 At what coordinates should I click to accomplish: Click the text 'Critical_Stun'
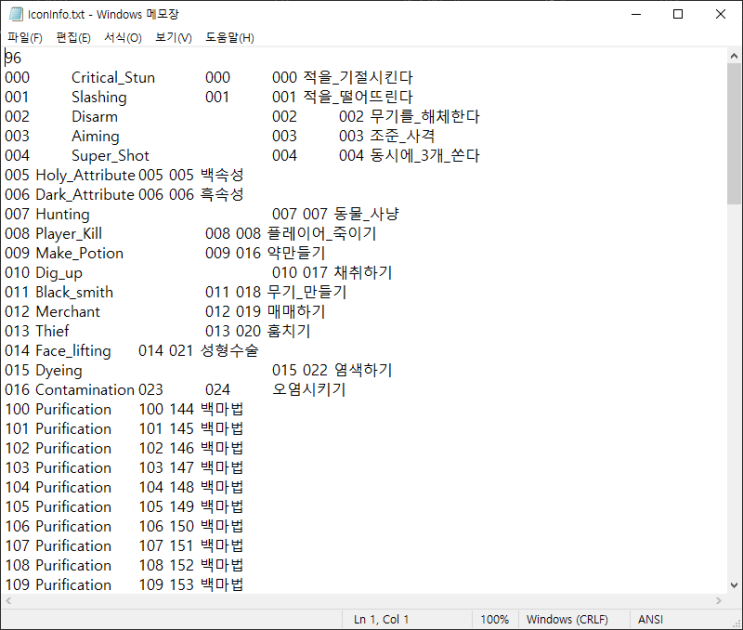[x=113, y=78]
